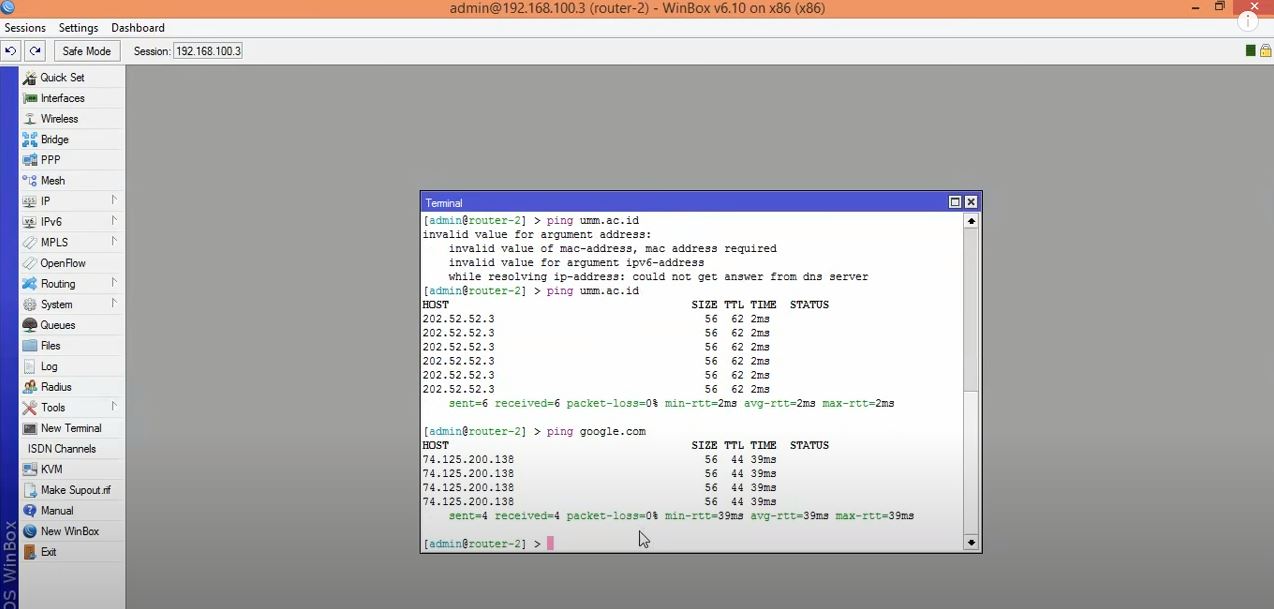Click the Tools menu icon
The image size is (1274, 609).
point(30,407)
